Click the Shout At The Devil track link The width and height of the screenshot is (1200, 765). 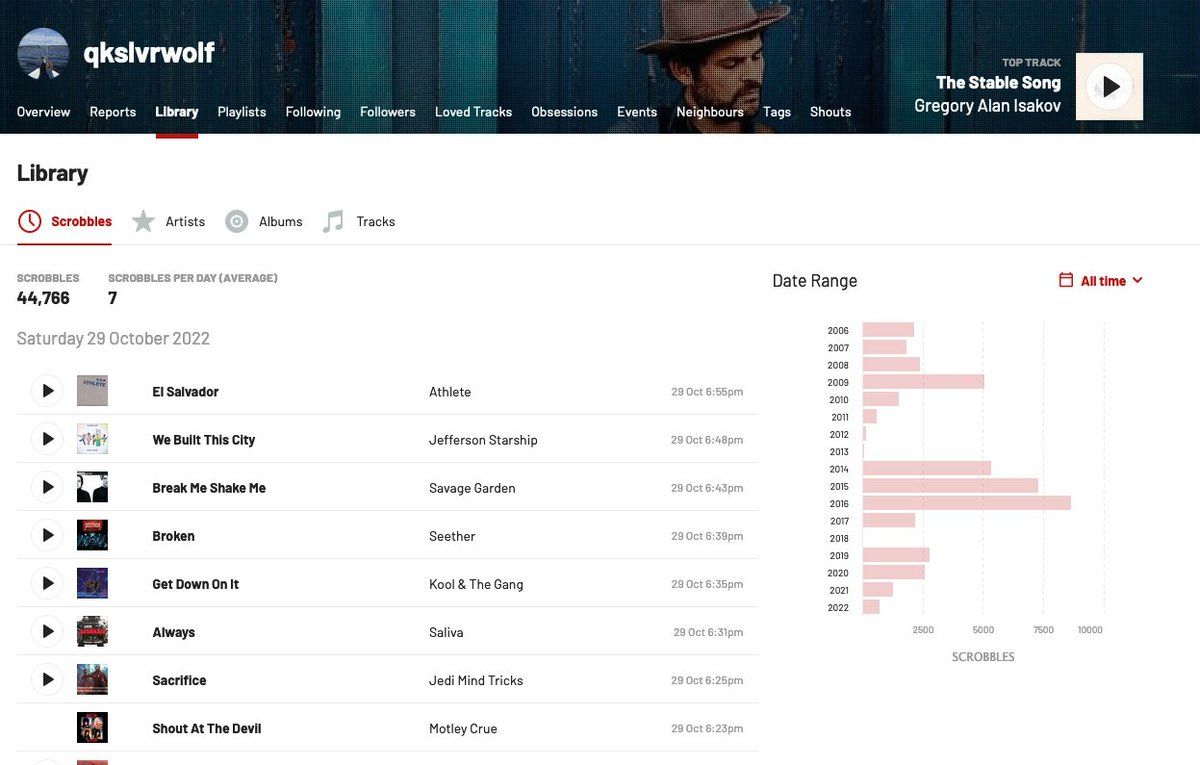pos(206,728)
